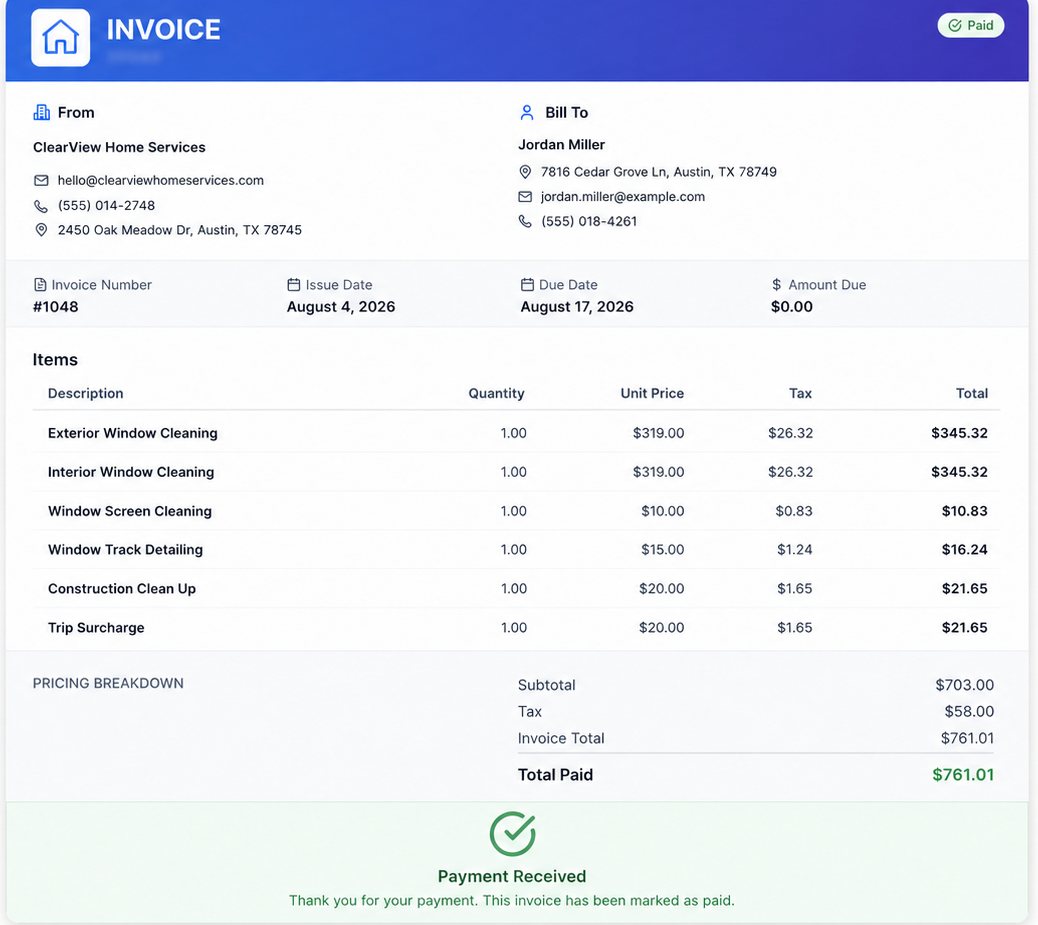
Task: Click document icon next to Invoice Number
Action: point(40,285)
